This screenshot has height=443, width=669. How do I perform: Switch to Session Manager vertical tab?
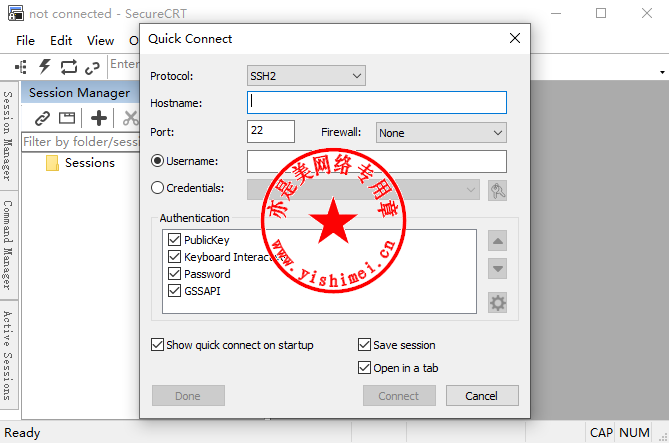click(8, 136)
